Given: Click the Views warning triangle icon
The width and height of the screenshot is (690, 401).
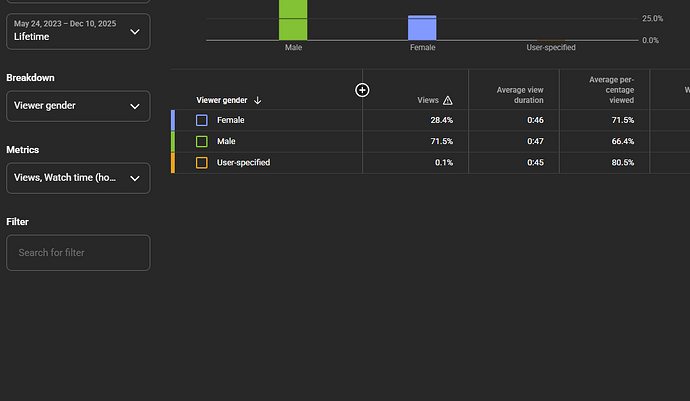Looking at the screenshot, I should (x=448, y=100).
